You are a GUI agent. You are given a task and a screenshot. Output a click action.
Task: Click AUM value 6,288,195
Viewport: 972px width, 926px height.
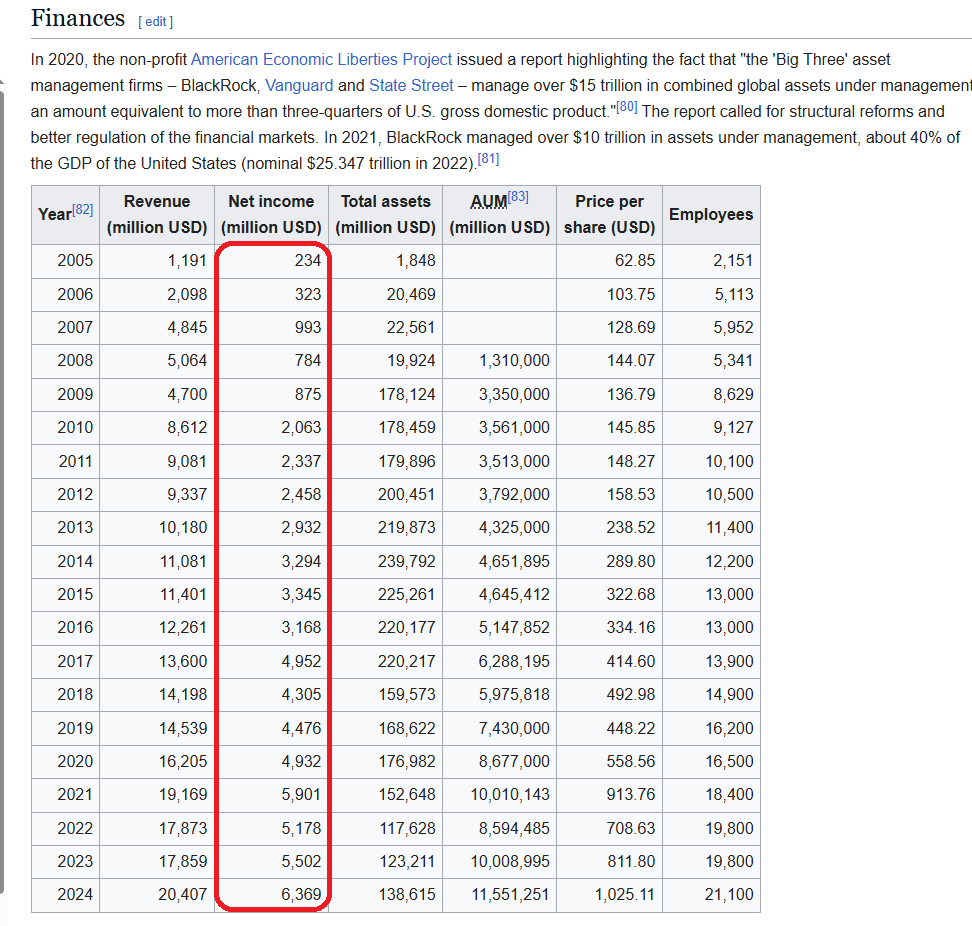(515, 661)
